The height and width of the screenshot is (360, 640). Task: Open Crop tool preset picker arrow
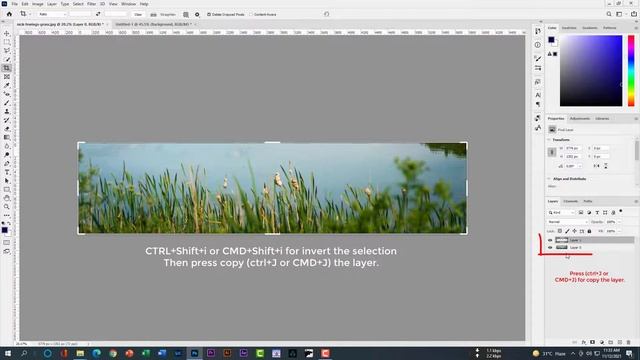(x=30, y=14)
